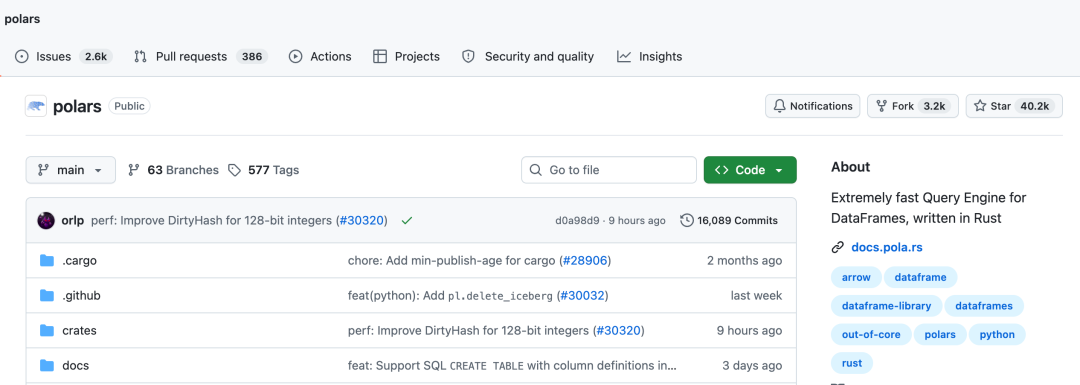The image size is (1080, 385).
Task: Select the rust topic tag
Action: (852, 363)
